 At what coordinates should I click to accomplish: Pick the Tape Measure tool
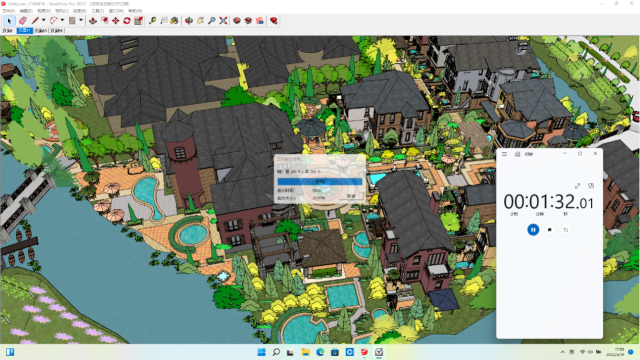click(152, 20)
